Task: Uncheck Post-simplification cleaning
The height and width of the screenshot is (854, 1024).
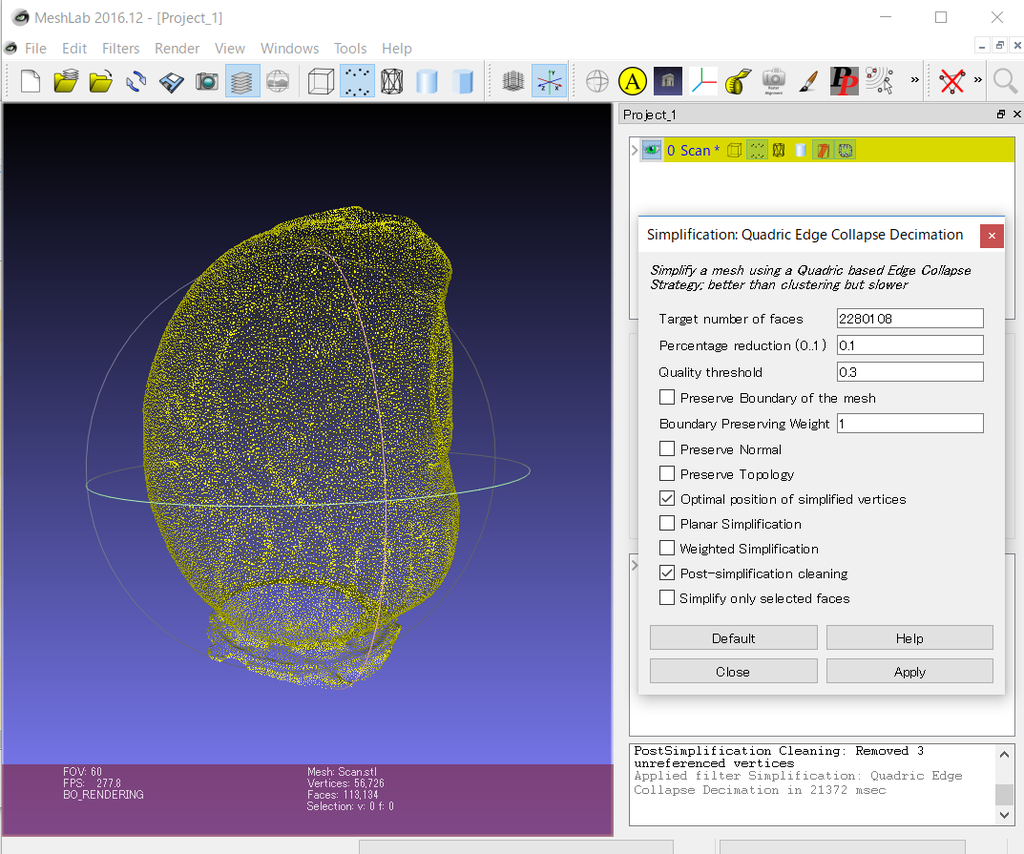Action: [x=667, y=573]
